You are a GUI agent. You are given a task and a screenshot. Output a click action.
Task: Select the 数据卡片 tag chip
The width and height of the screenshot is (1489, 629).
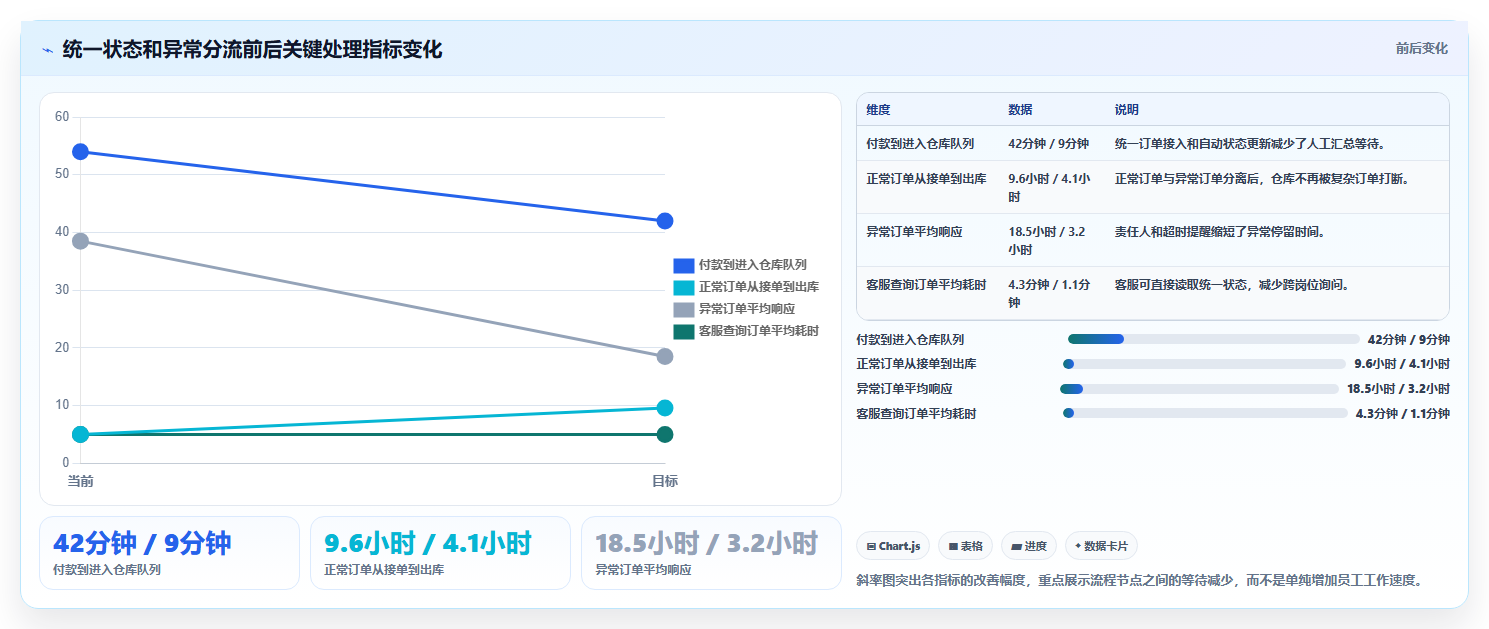click(x=1101, y=546)
